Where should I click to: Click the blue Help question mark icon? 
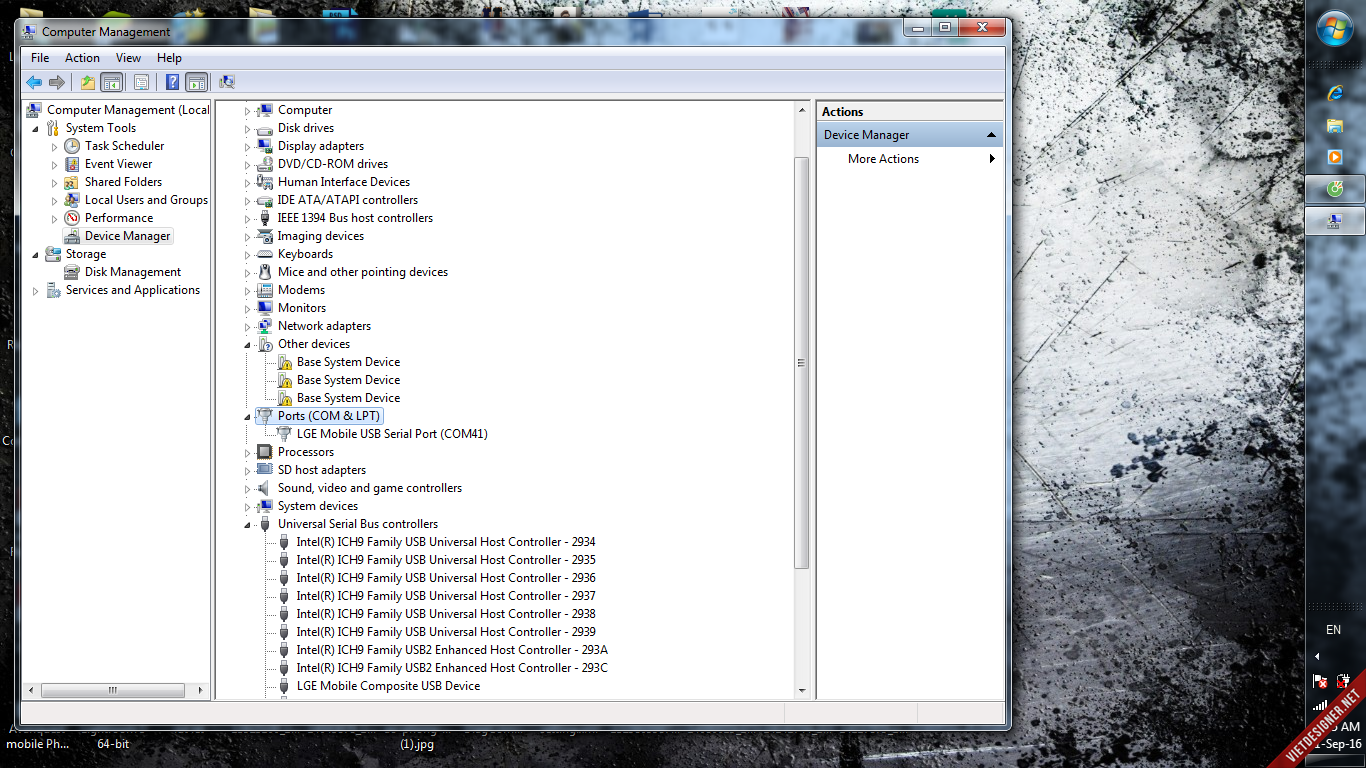click(173, 82)
